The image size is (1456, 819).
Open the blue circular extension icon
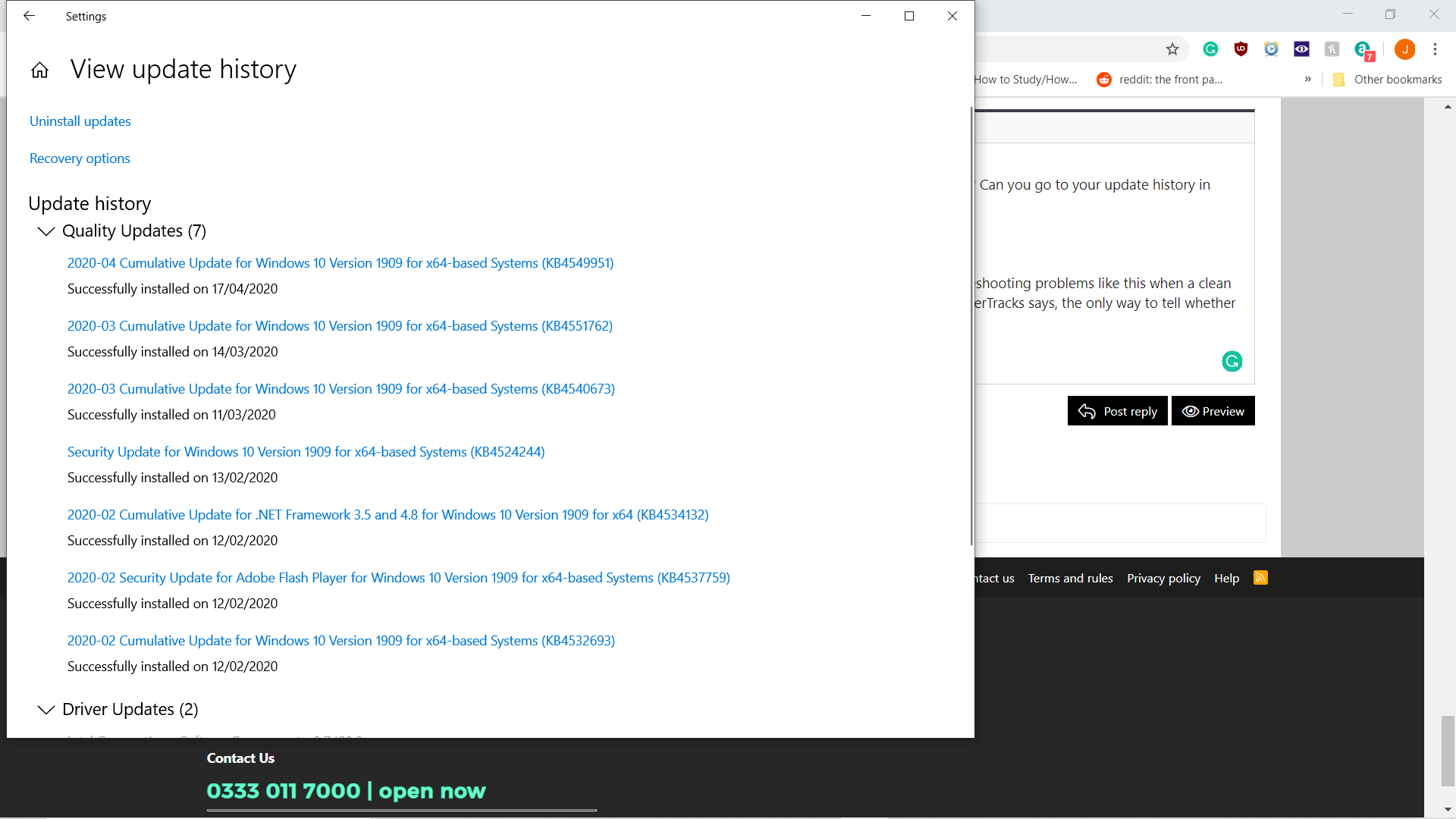tap(1271, 49)
